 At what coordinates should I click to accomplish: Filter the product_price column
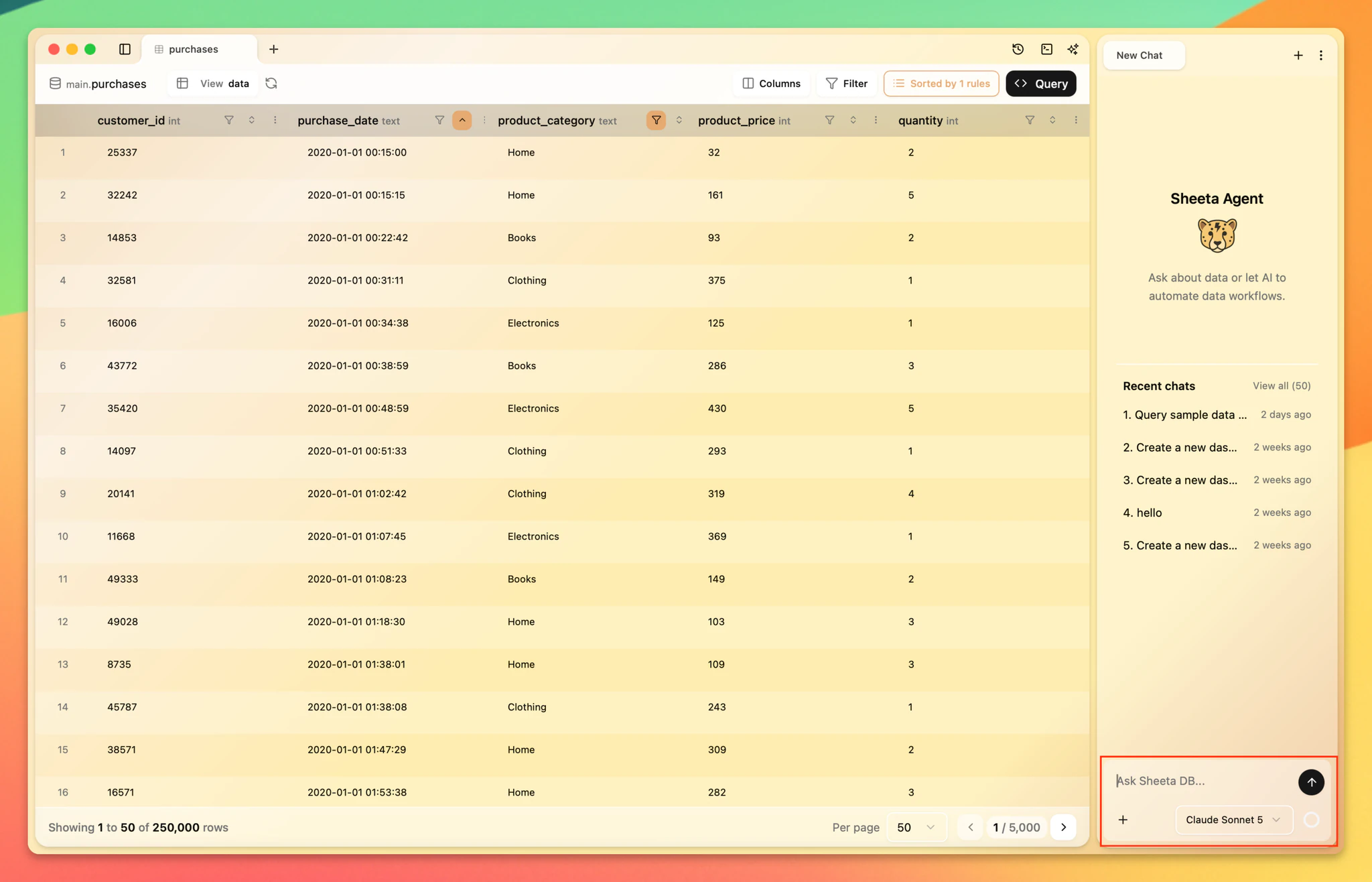830,120
